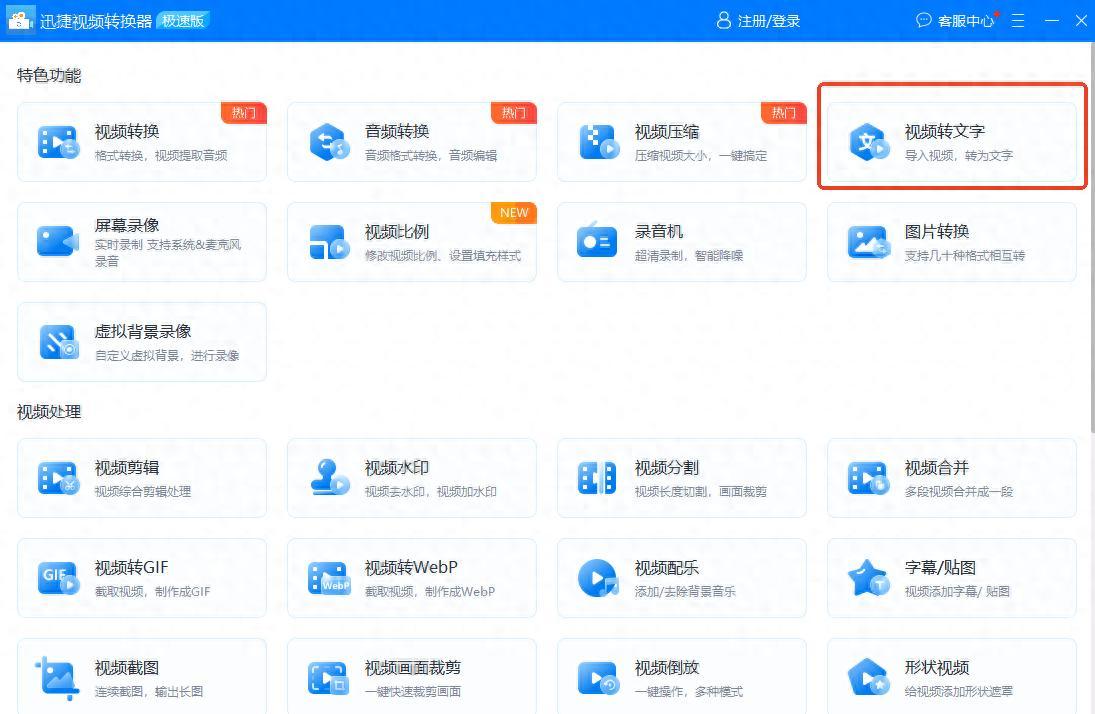Select the 音频转换 audio conversion icon
Screen dimensions: 1095x714
pos(328,142)
